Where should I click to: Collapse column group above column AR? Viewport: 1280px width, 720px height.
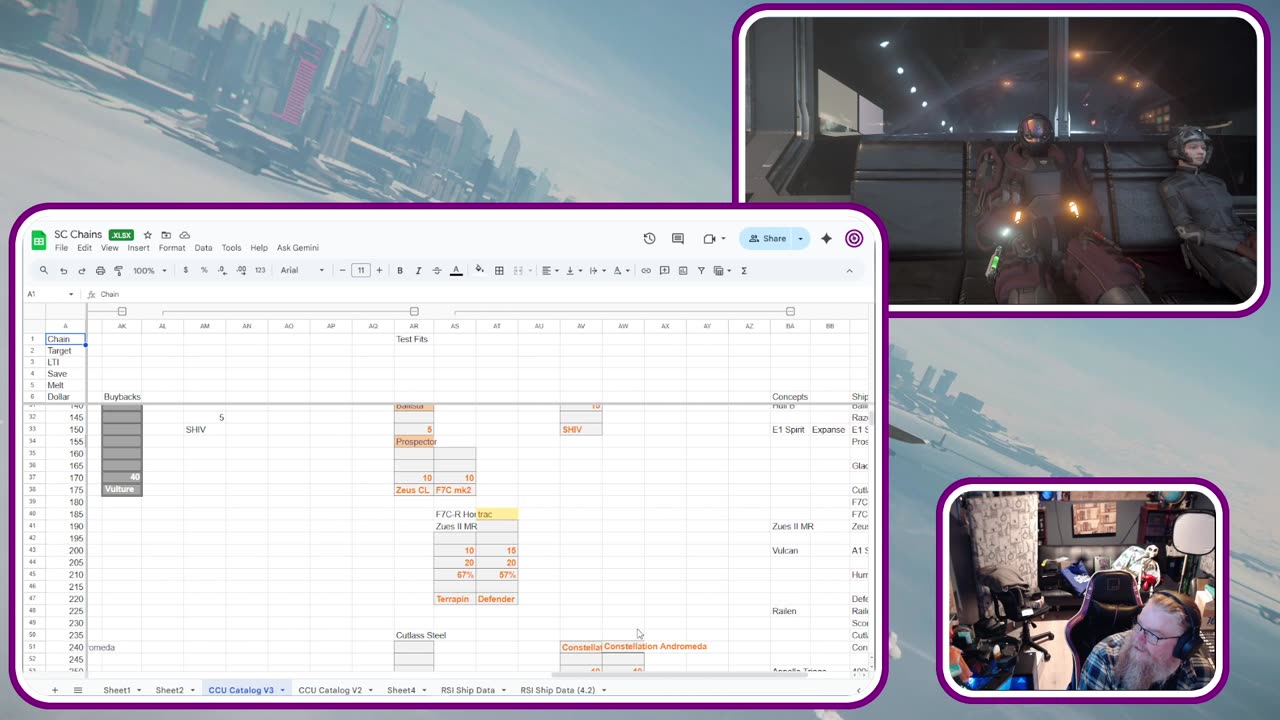pyautogui.click(x=414, y=312)
